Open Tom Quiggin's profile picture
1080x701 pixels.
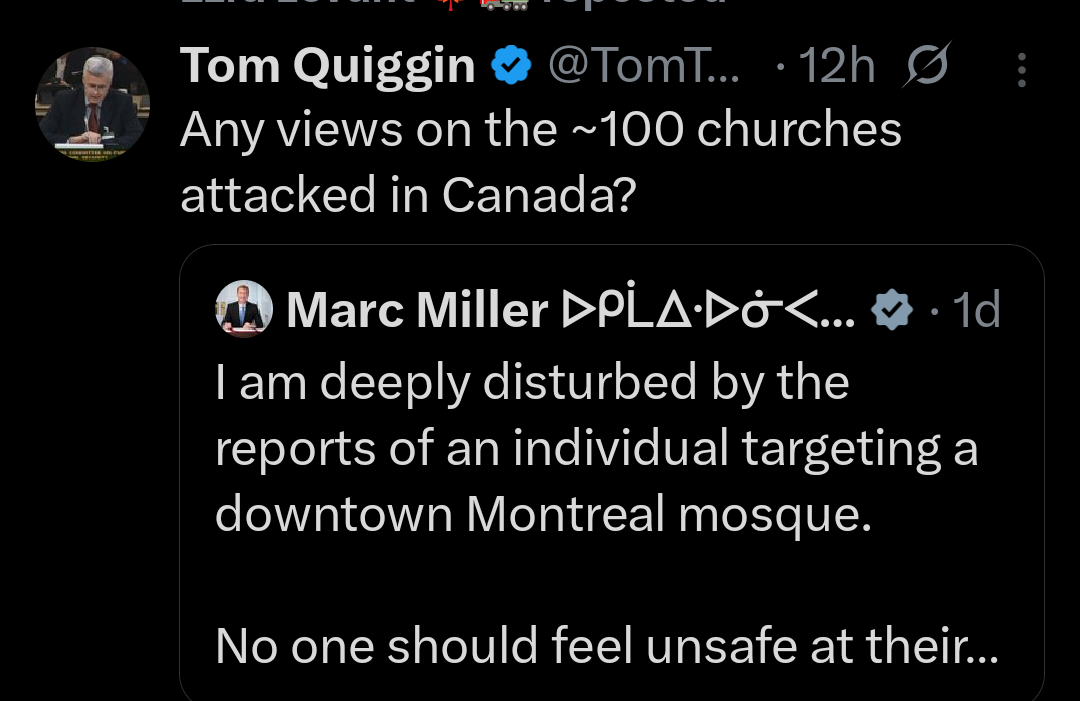click(x=92, y=104)
